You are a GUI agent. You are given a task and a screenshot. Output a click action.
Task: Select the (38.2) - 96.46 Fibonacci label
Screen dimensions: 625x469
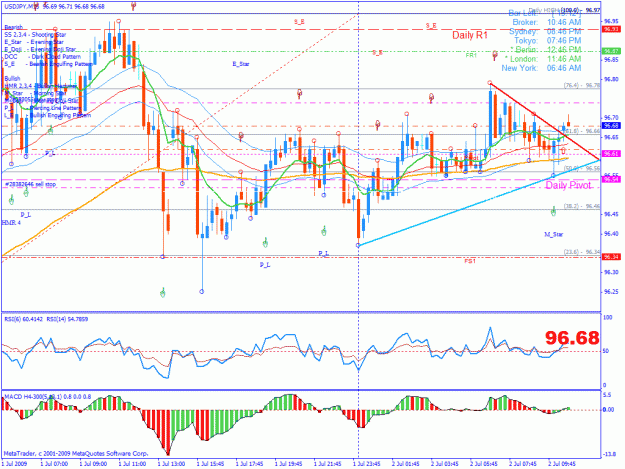tap(582, 206)
